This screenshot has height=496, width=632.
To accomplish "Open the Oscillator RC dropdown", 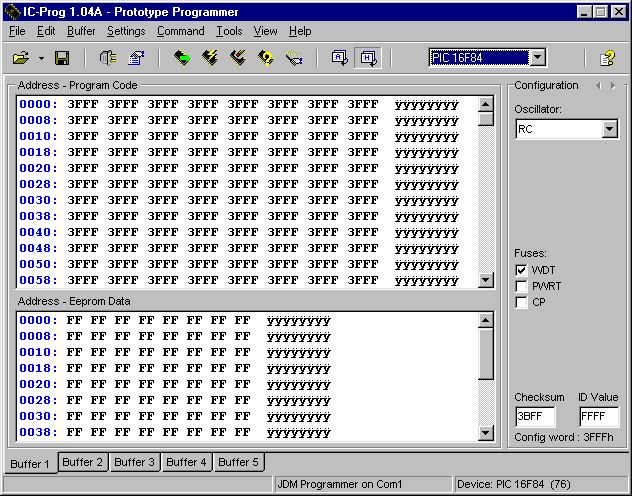I will (x=610, y=130).
